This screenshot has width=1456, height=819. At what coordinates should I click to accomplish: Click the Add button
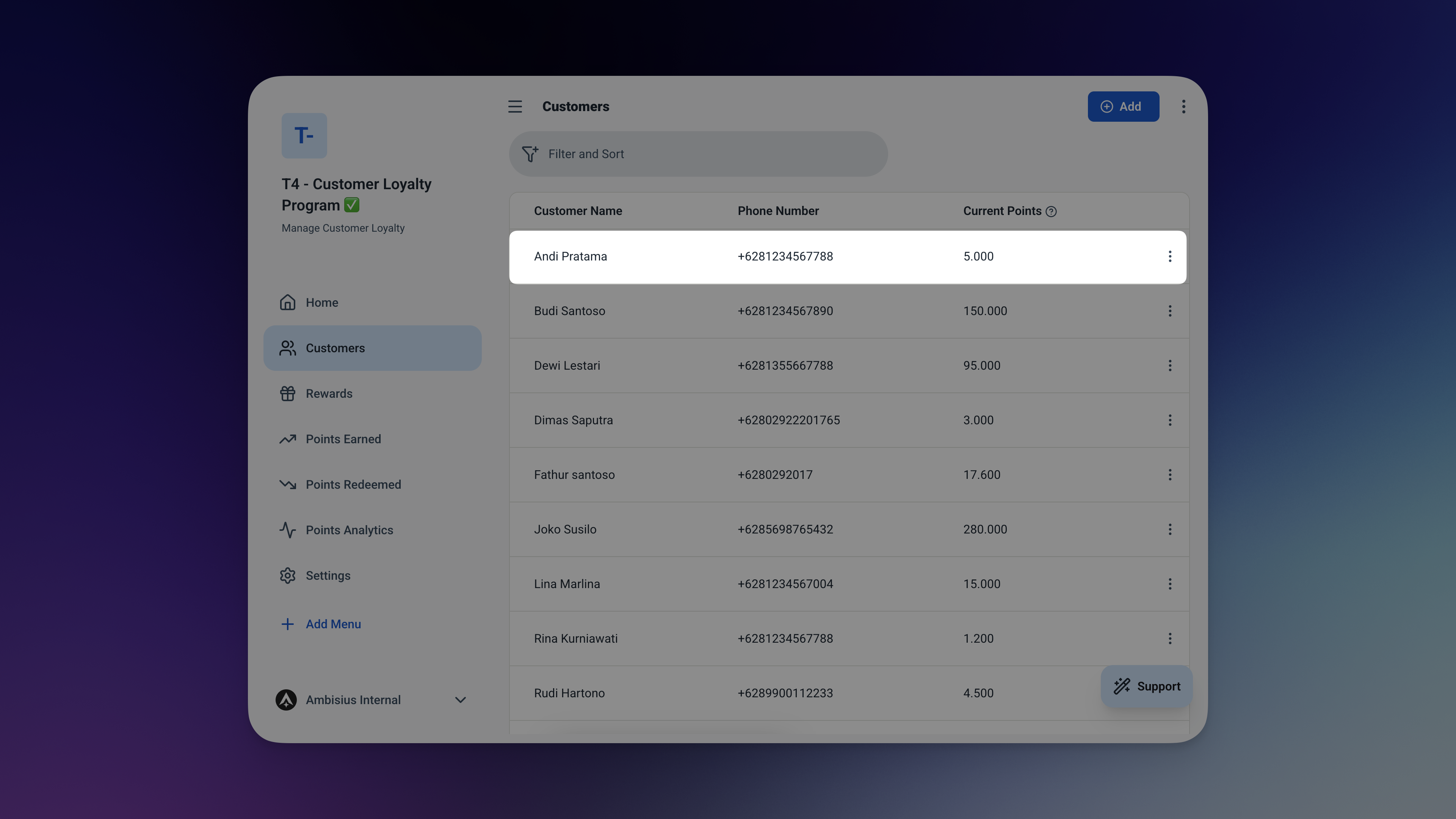tap(1123, 106)
